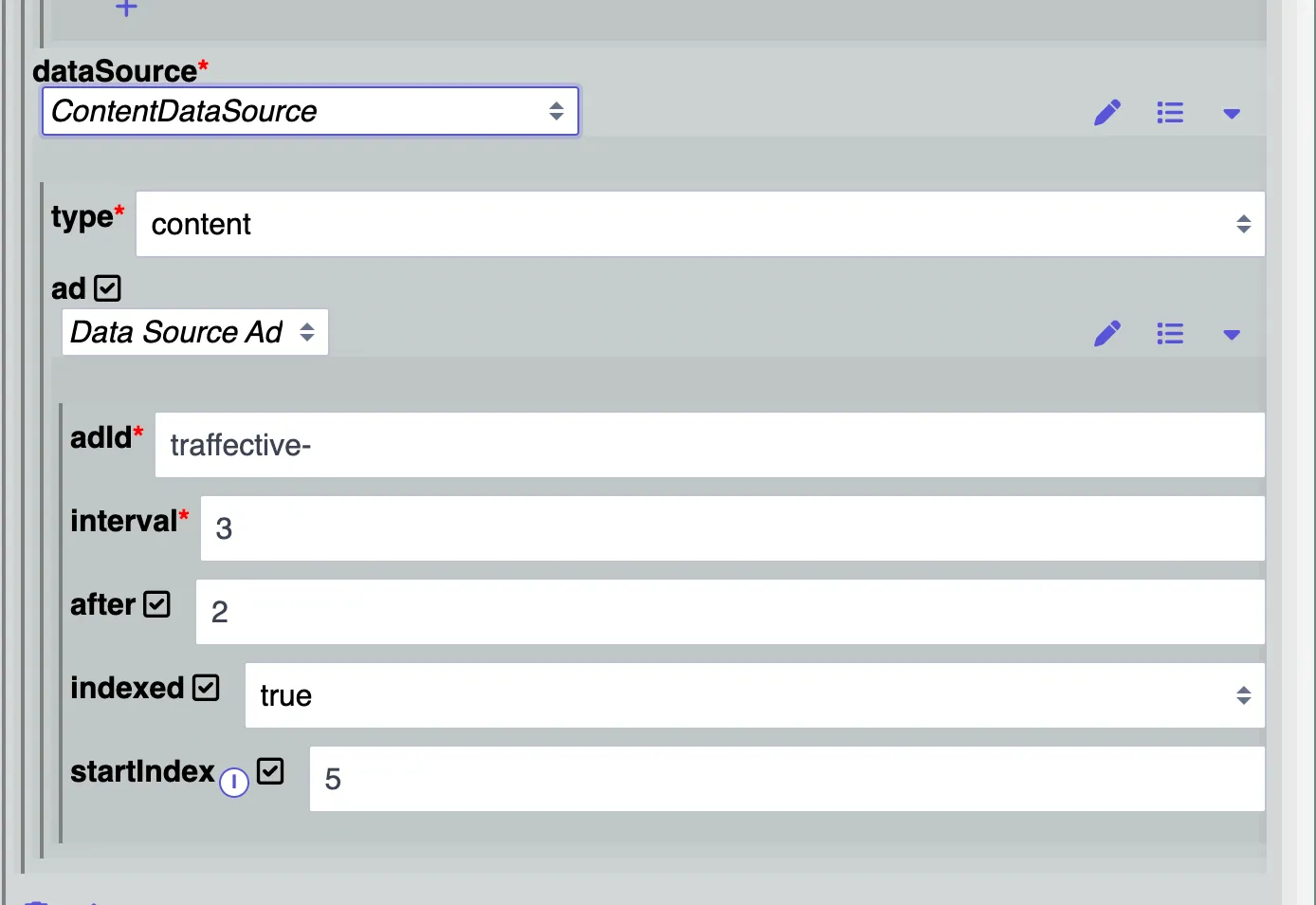Open the type dropdown showing content
1316x905 pixels.
[701, 224]
